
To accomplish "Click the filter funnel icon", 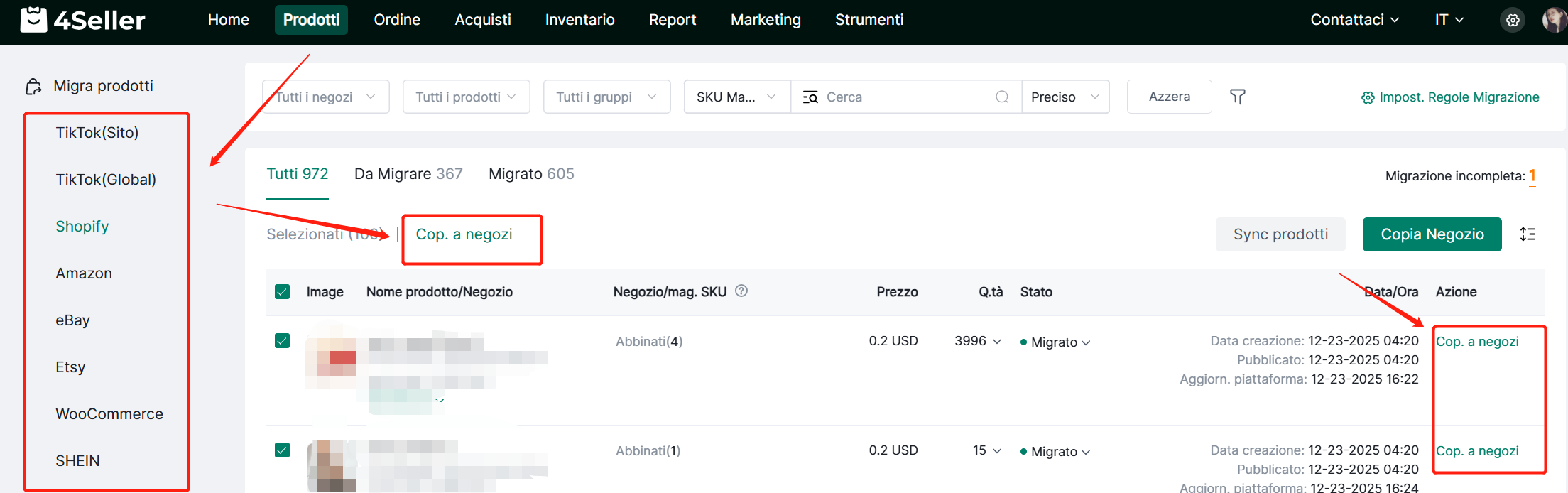I will 1237,97.
